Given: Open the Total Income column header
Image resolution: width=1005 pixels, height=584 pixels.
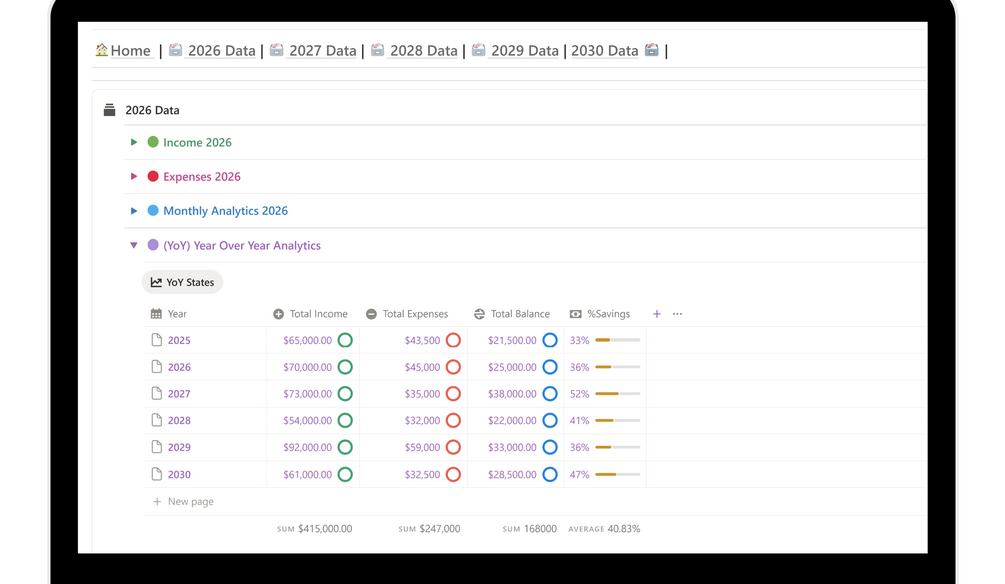Looking at the screenshot, I should [313, 314].
